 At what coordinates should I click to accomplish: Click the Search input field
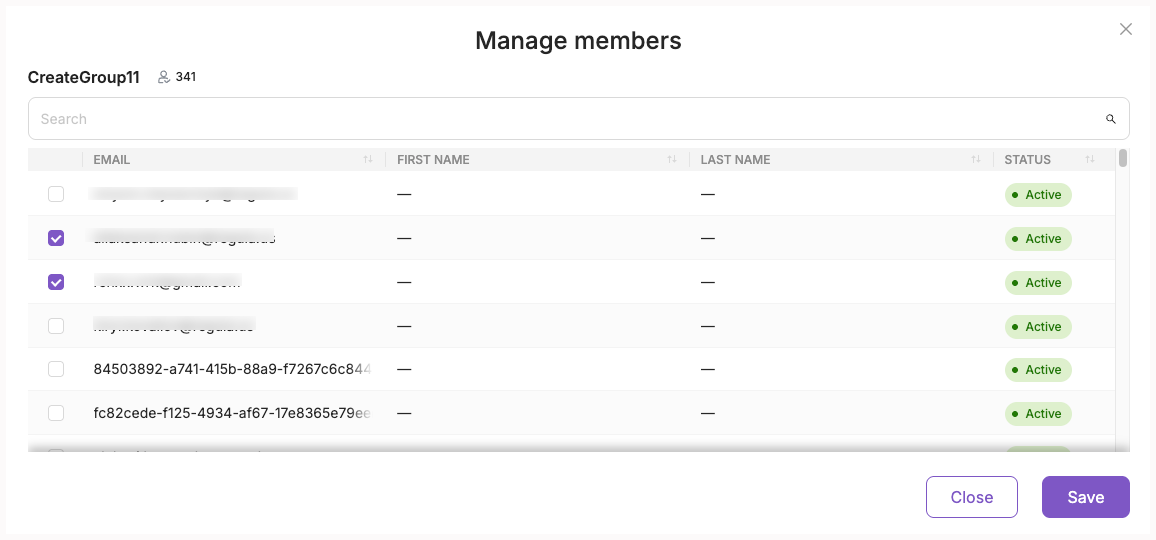point(579,119)
